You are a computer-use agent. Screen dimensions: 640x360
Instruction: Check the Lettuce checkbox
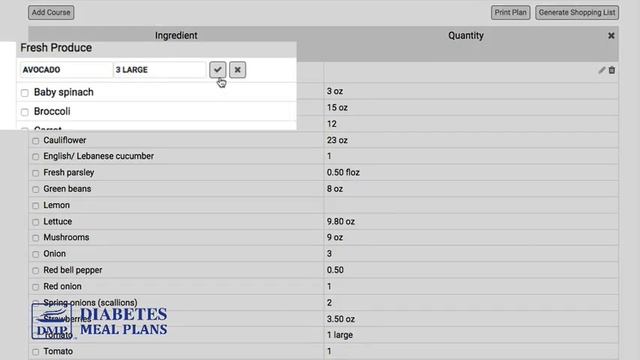click(x=36, y=222)
